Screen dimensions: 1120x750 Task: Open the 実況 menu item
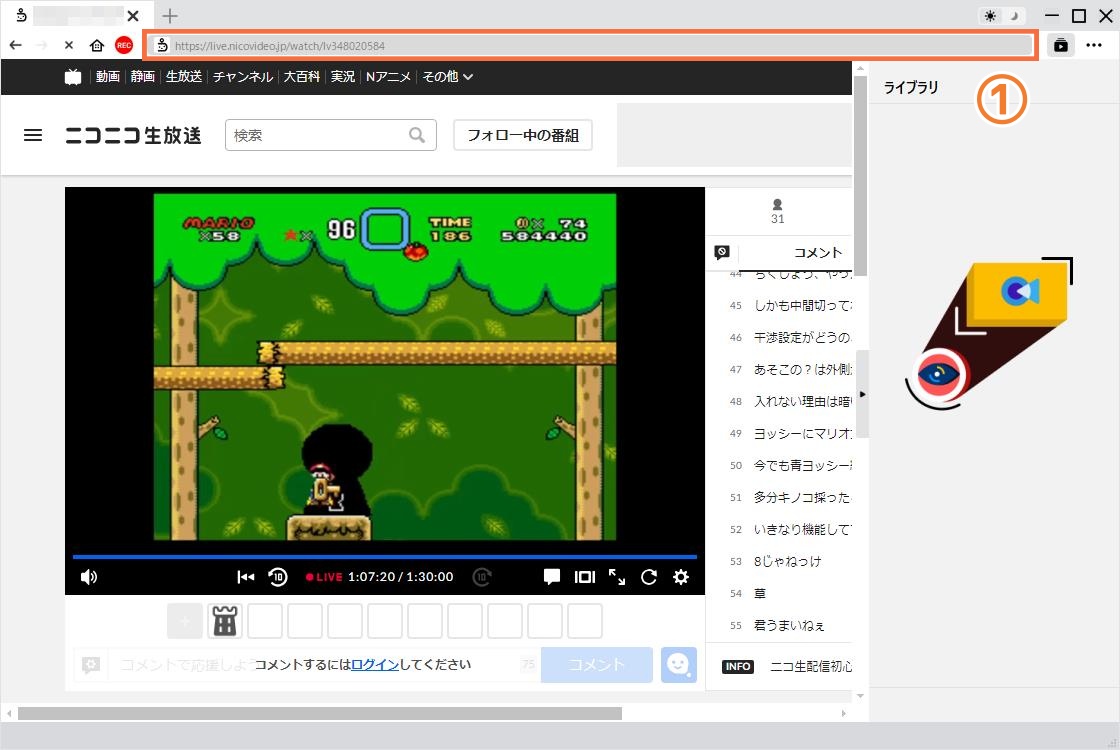pos(343,76)
